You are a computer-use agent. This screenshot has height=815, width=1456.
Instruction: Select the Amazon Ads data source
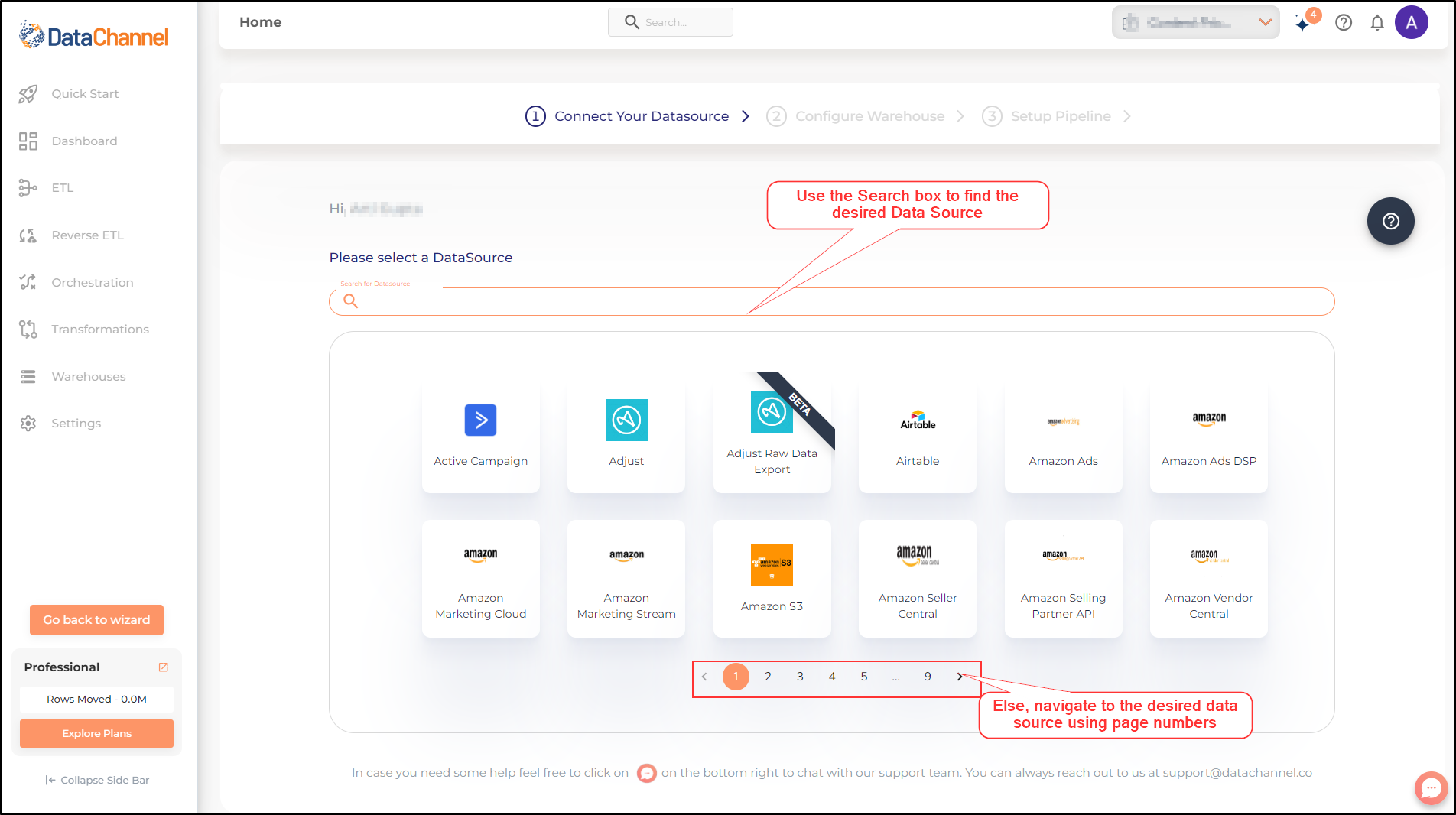(x=1064, y=434)
